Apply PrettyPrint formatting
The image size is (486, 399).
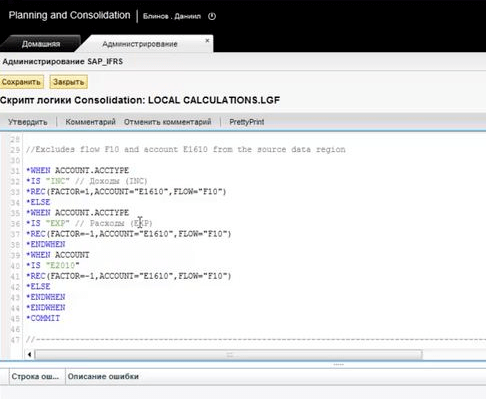247,122
